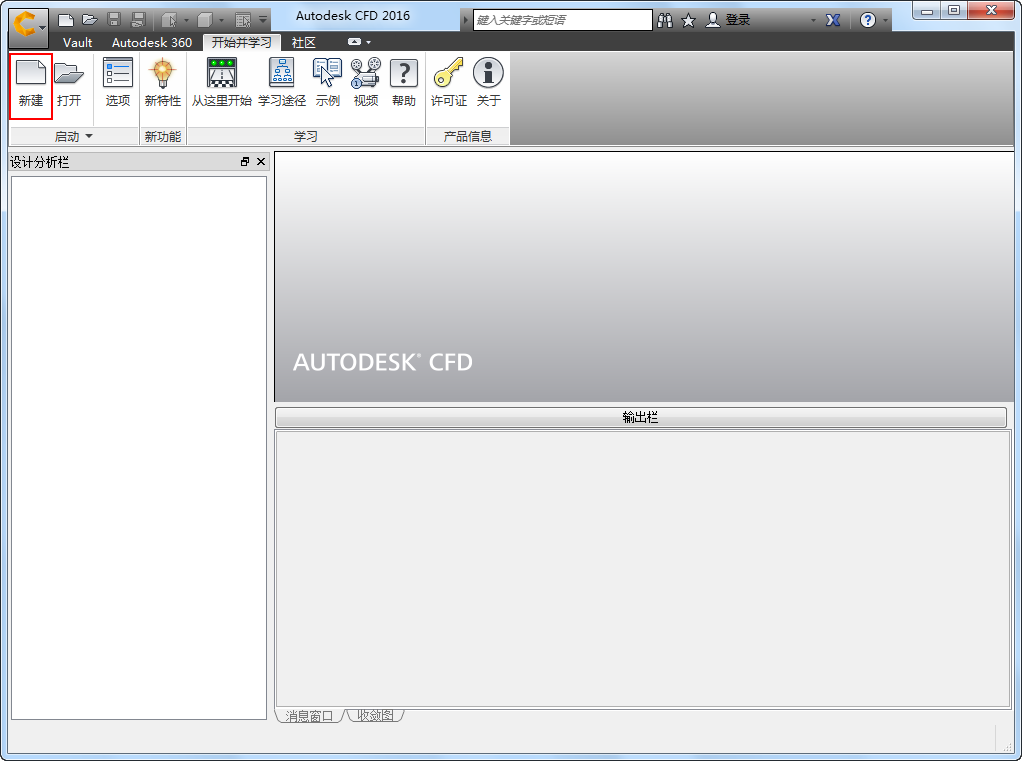Open the 登录 dropdown arrow
Image resolution: width=1022 pixels, height=761 pixels.
coord(813,21)
